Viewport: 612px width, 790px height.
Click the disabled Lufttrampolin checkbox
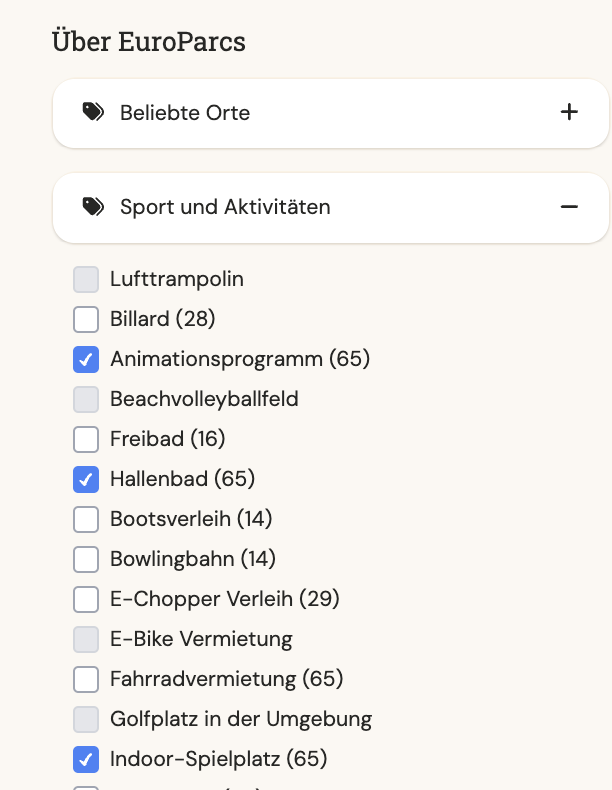point(86,280)
